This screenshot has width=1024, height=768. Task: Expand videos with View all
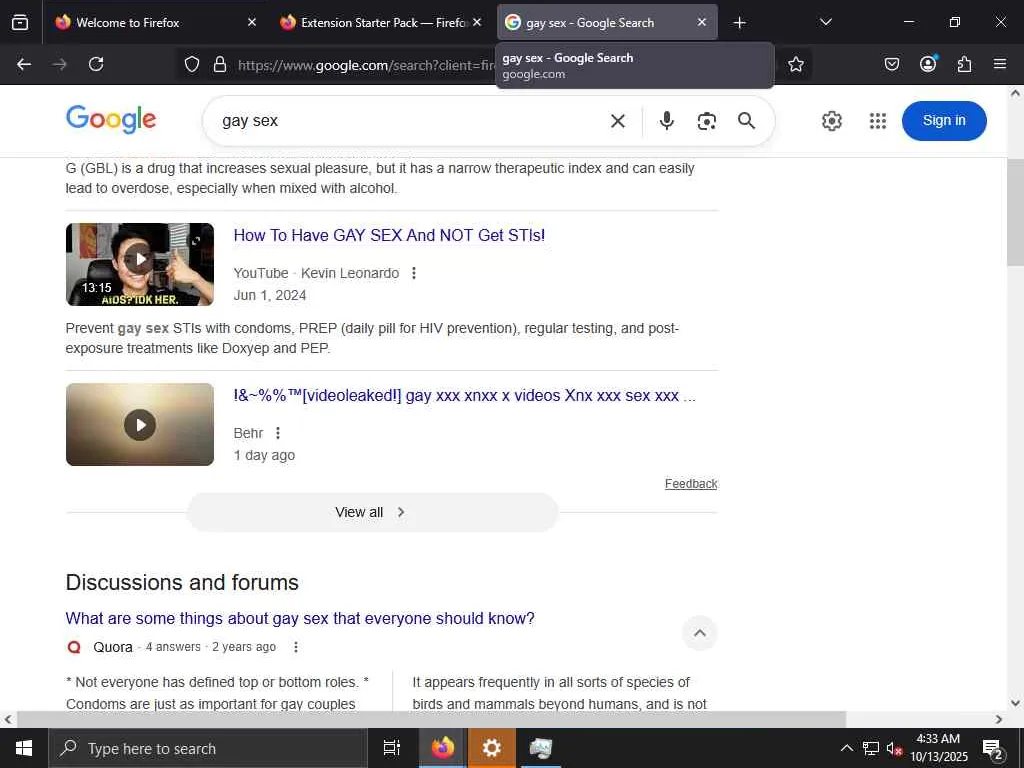(x=372, y=512)
